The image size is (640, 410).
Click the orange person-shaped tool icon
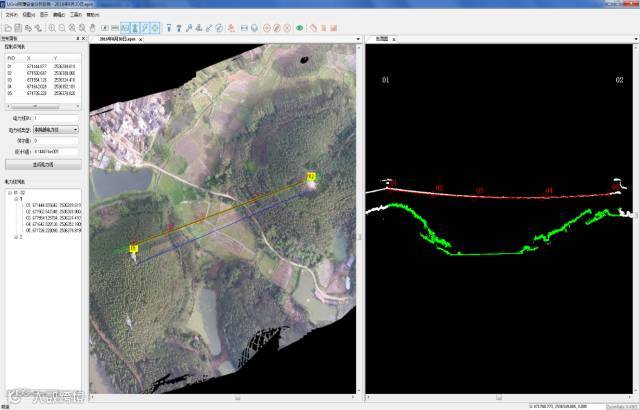pos(231,28)
